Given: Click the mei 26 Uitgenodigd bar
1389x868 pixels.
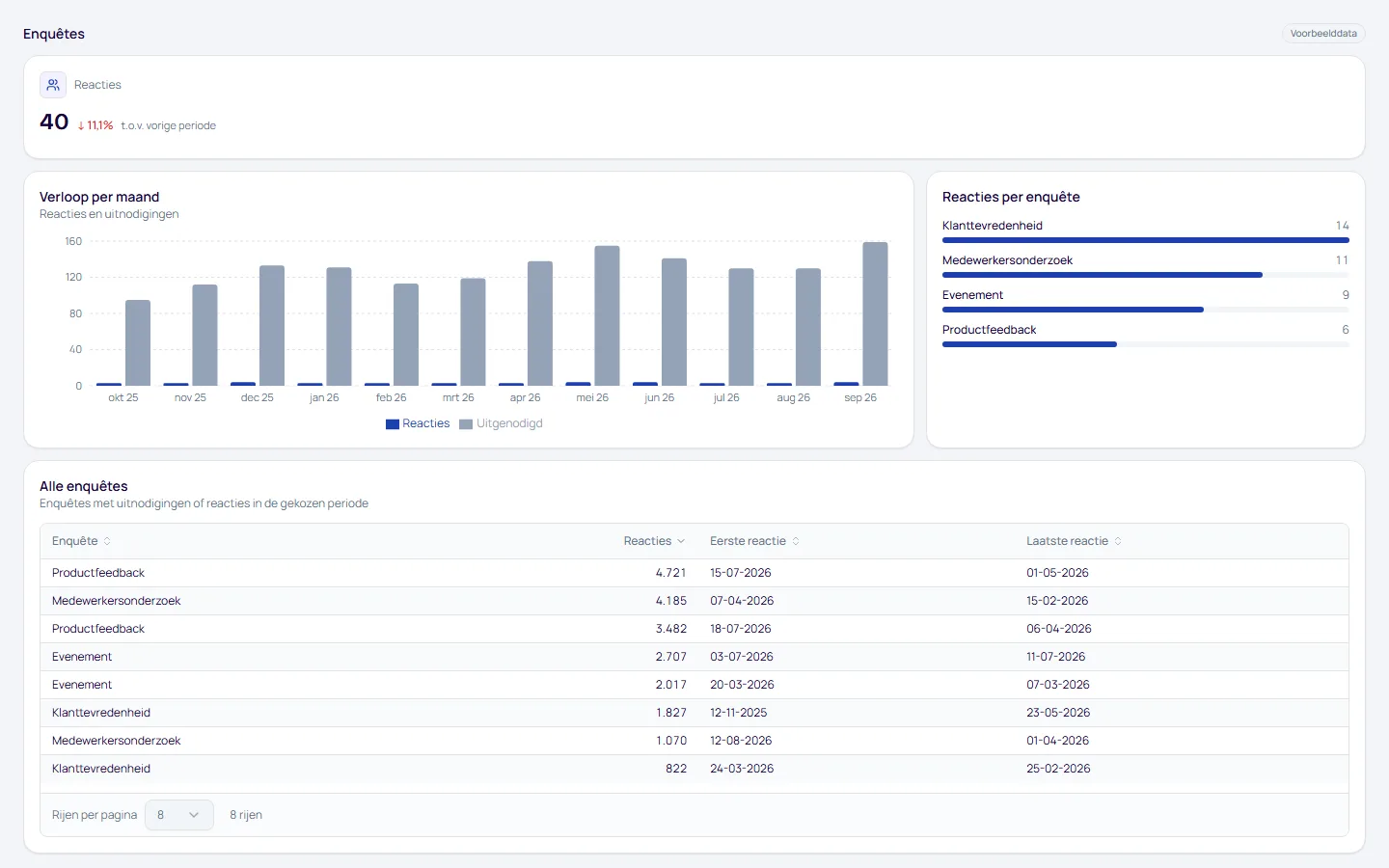Looking at the screenshot, I should click(607, 315).
